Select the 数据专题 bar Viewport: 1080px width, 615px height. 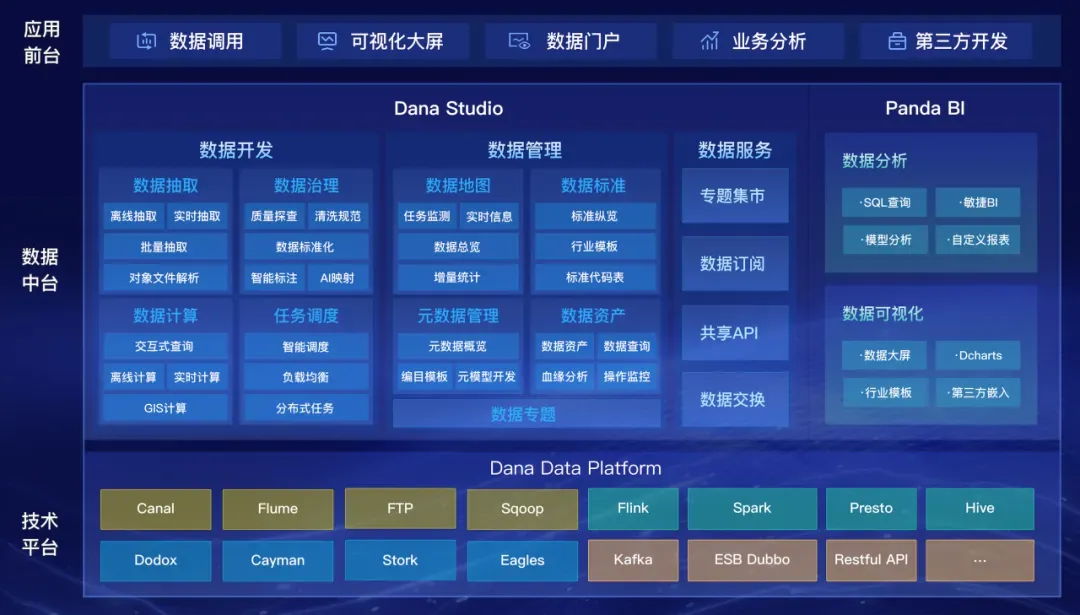(526, 414)
